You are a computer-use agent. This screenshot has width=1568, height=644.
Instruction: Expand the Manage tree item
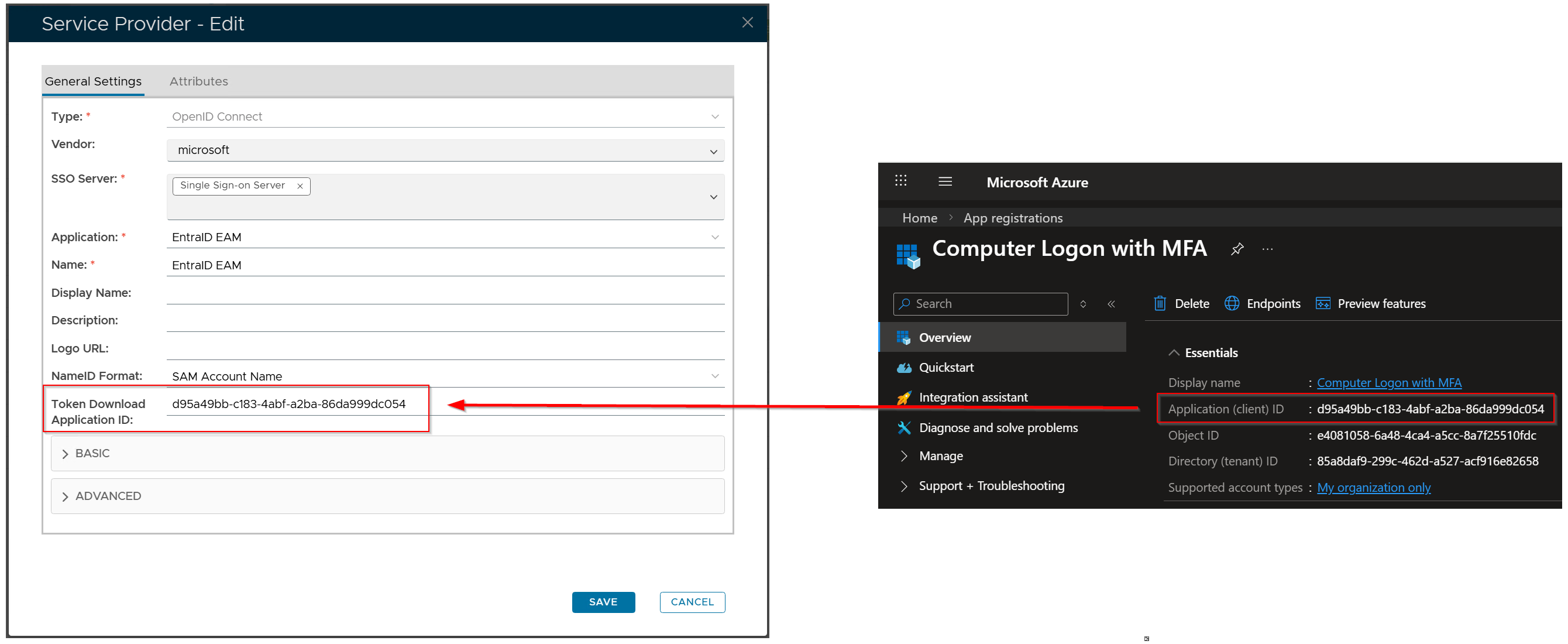coord(940,455)
